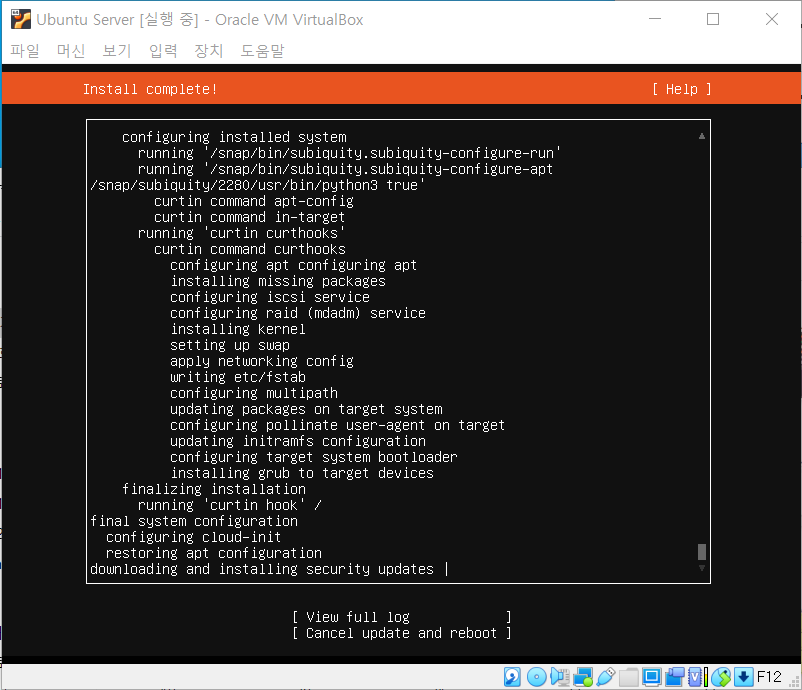Click 'installing missing packages' log line
This screenshot has height=690, width=802.
coord(278,281)
